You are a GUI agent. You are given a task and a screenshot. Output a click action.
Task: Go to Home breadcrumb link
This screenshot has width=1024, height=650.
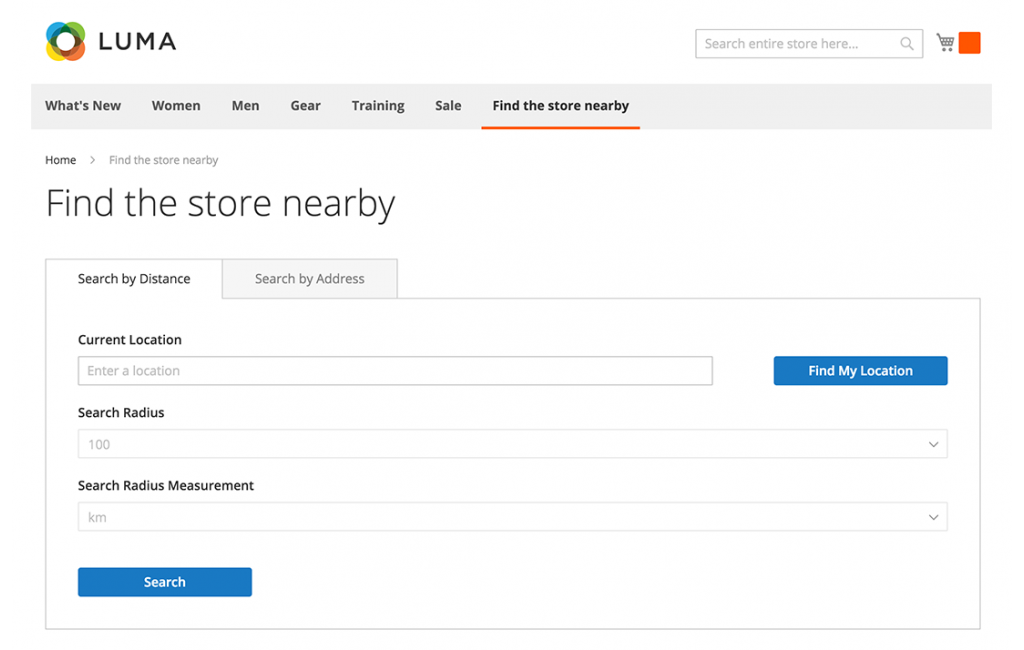pos(61,160)
